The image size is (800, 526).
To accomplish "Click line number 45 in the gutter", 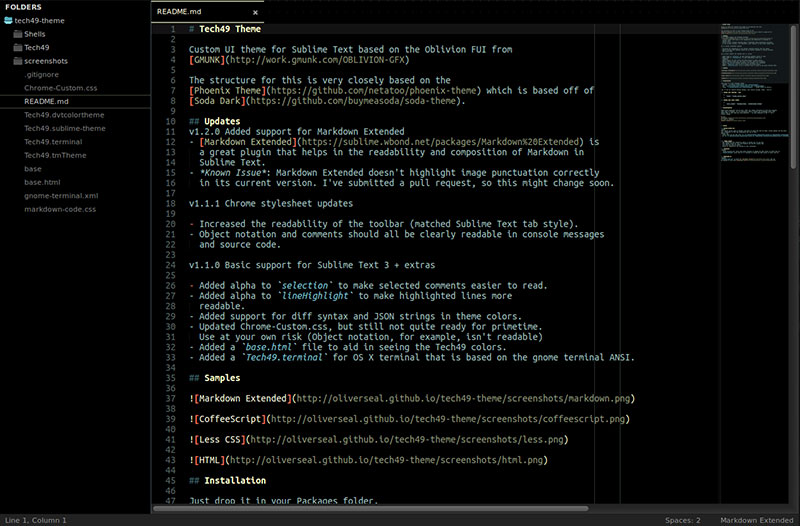I will pyautogui.click(x=170, y=481).
